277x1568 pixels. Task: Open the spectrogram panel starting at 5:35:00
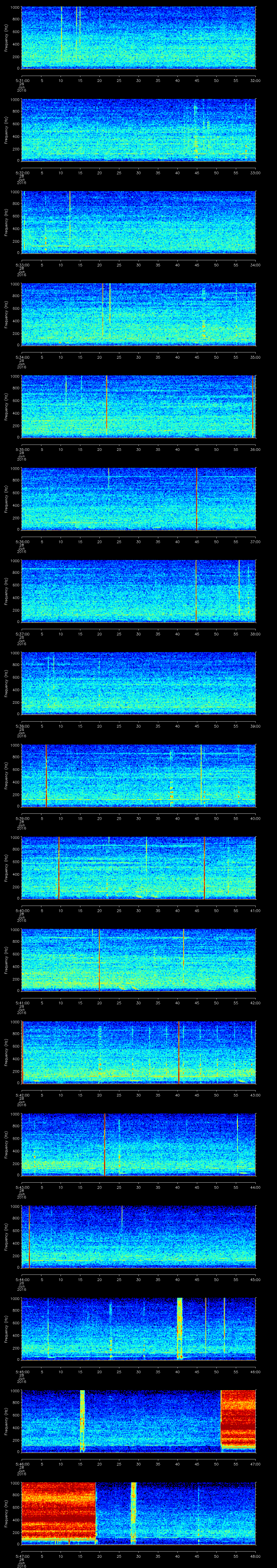[138, 407]
